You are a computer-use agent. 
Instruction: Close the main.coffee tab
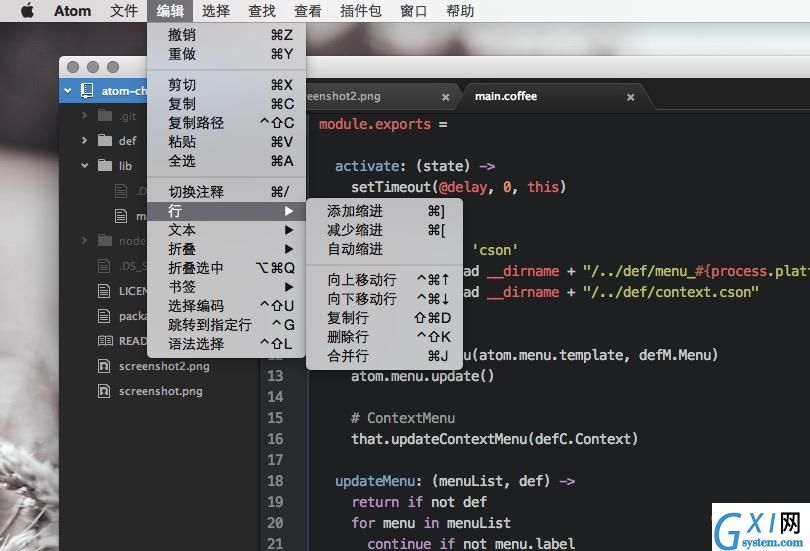(x=630, y=97)
